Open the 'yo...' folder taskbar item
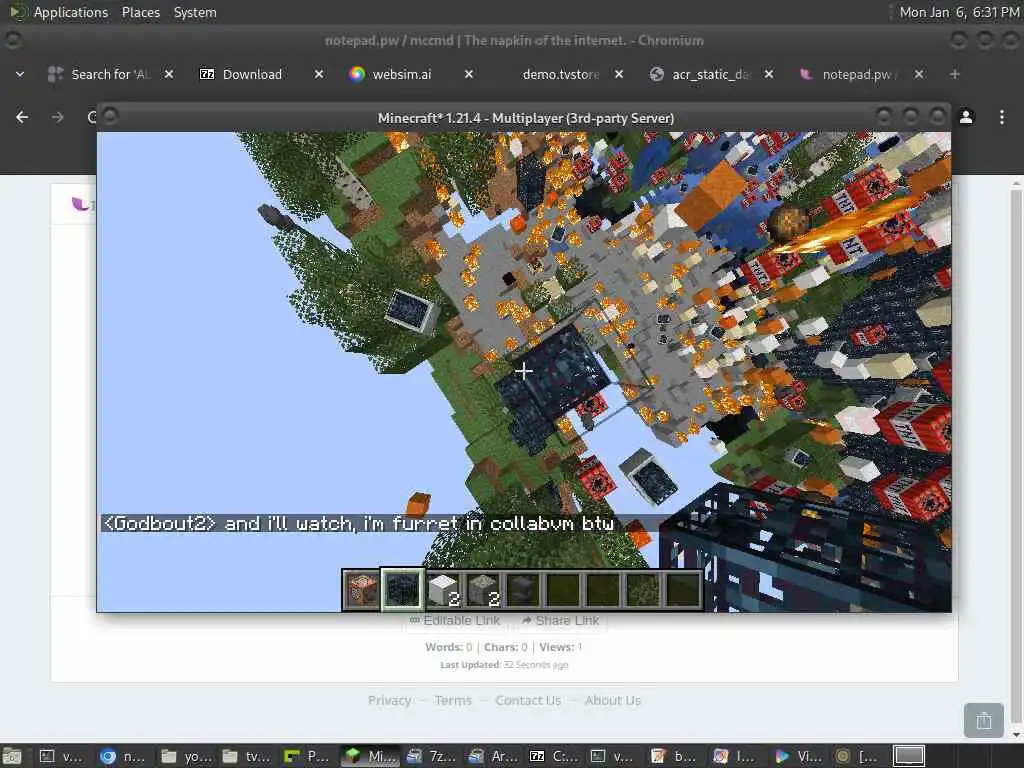1024x768 pixels. (186, 756)
